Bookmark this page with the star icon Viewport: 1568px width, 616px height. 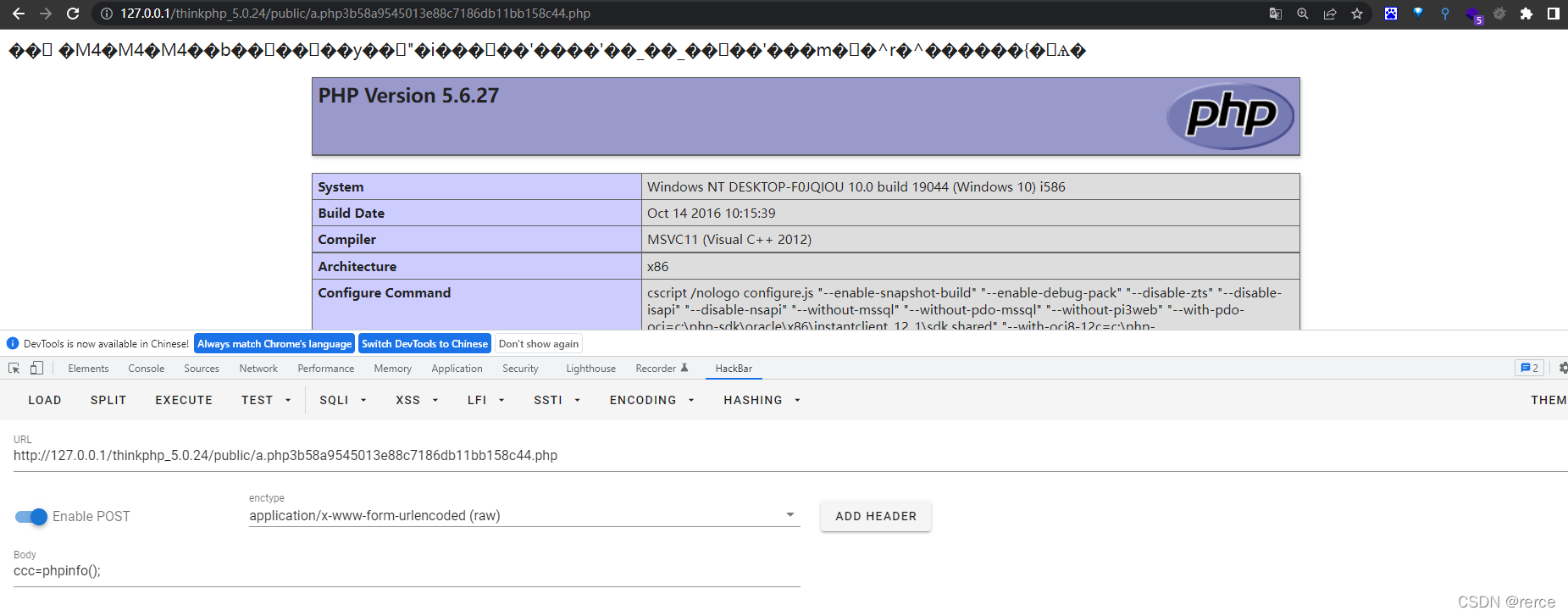1357,14
